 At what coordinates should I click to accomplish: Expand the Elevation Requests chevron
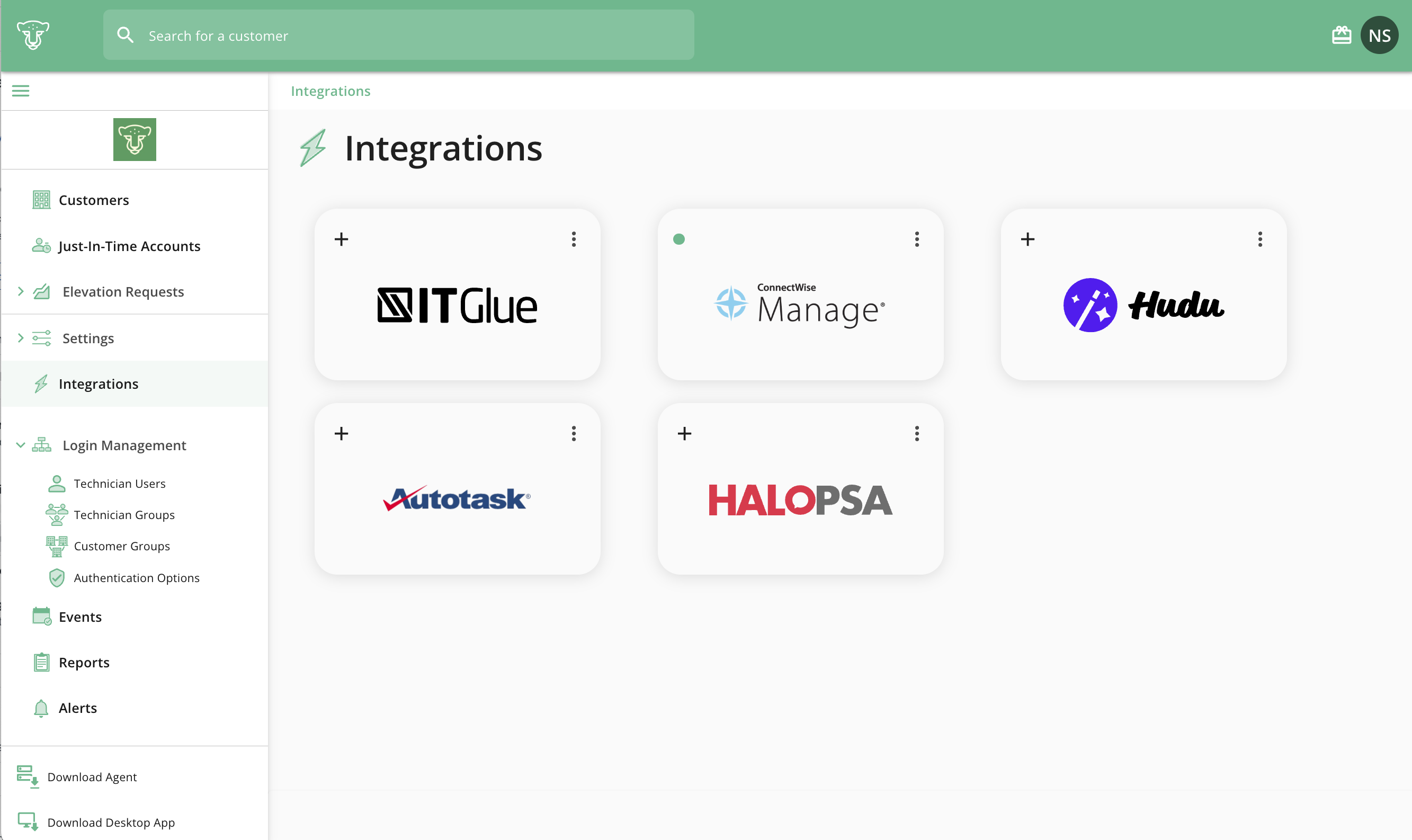point(21,291)
